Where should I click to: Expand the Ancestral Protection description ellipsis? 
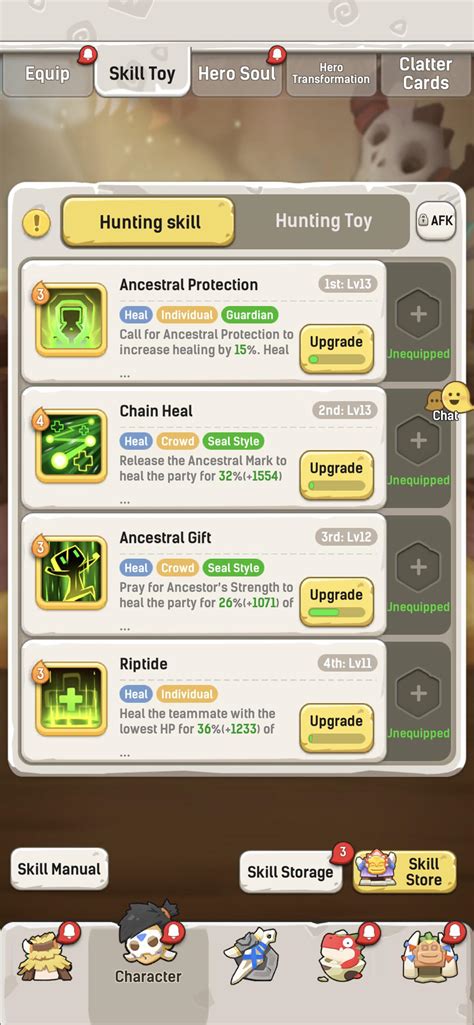pyautogui.click(x=124, y=376)
